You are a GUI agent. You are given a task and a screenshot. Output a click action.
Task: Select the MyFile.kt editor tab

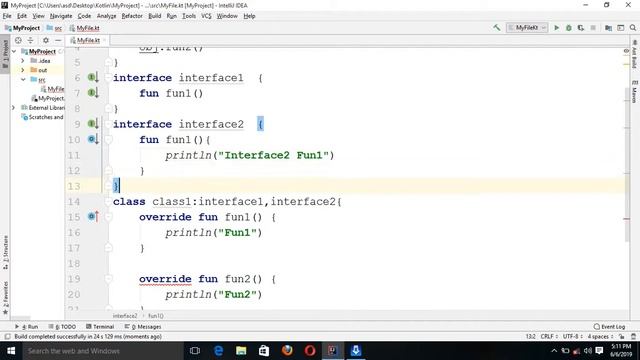click(87, 40)
